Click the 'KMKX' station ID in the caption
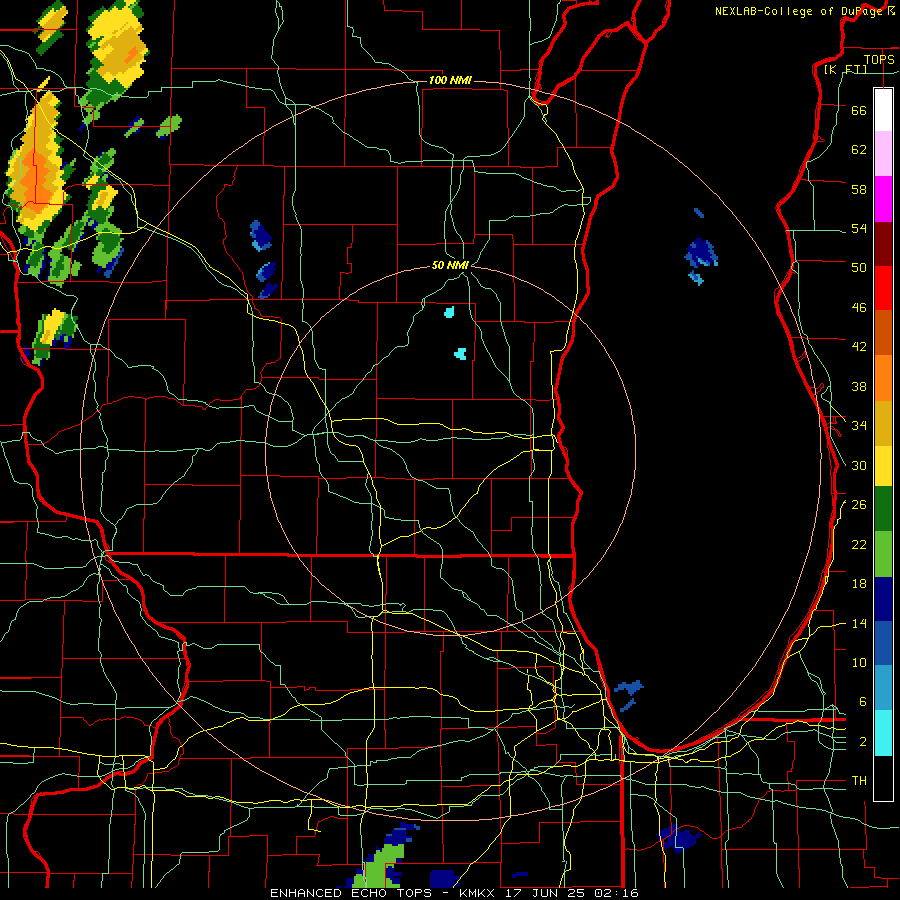This screenshot has width=900, height=900. pos(479,893)
